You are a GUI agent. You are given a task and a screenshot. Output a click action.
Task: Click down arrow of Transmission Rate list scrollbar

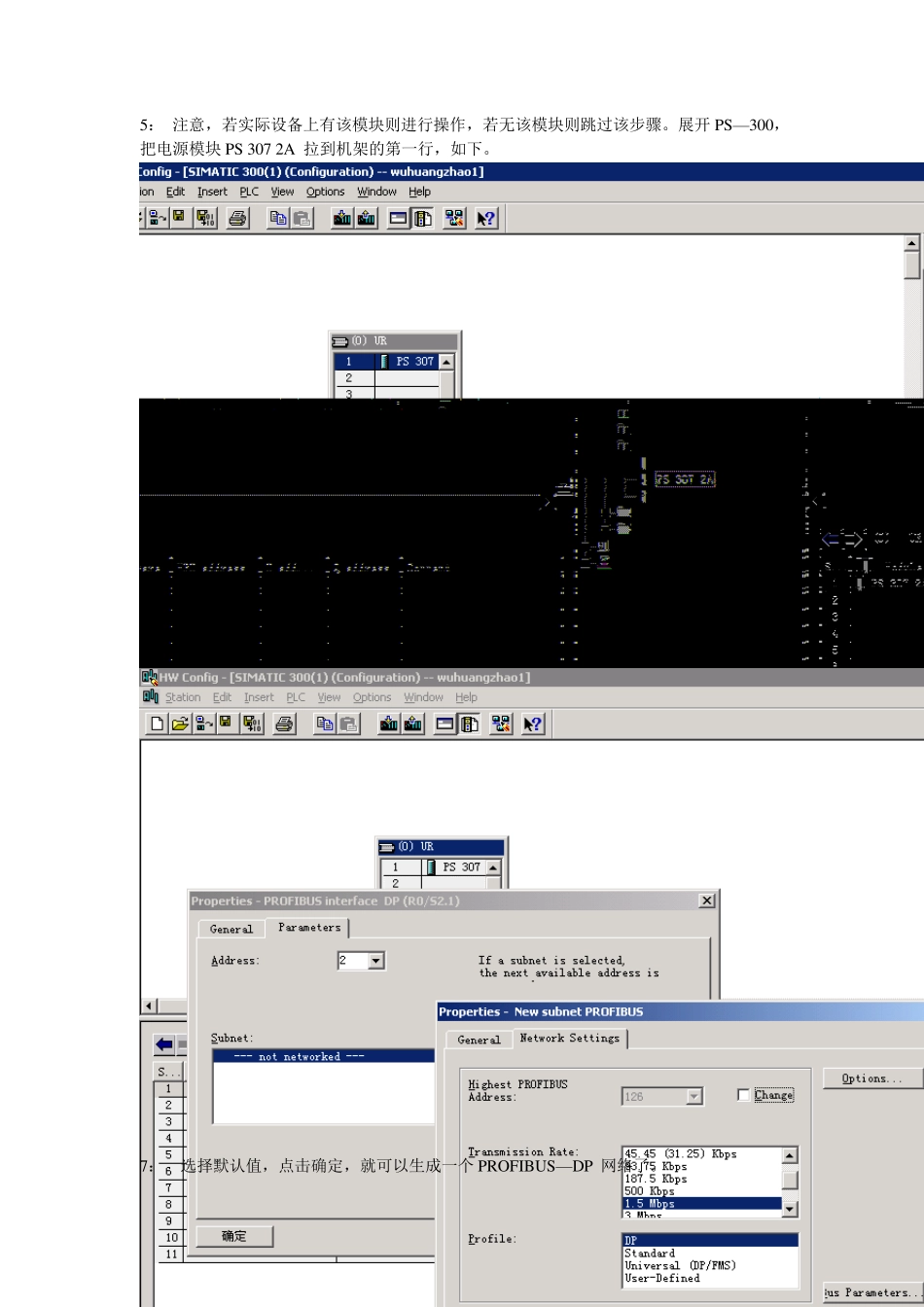coord(790,1209)
